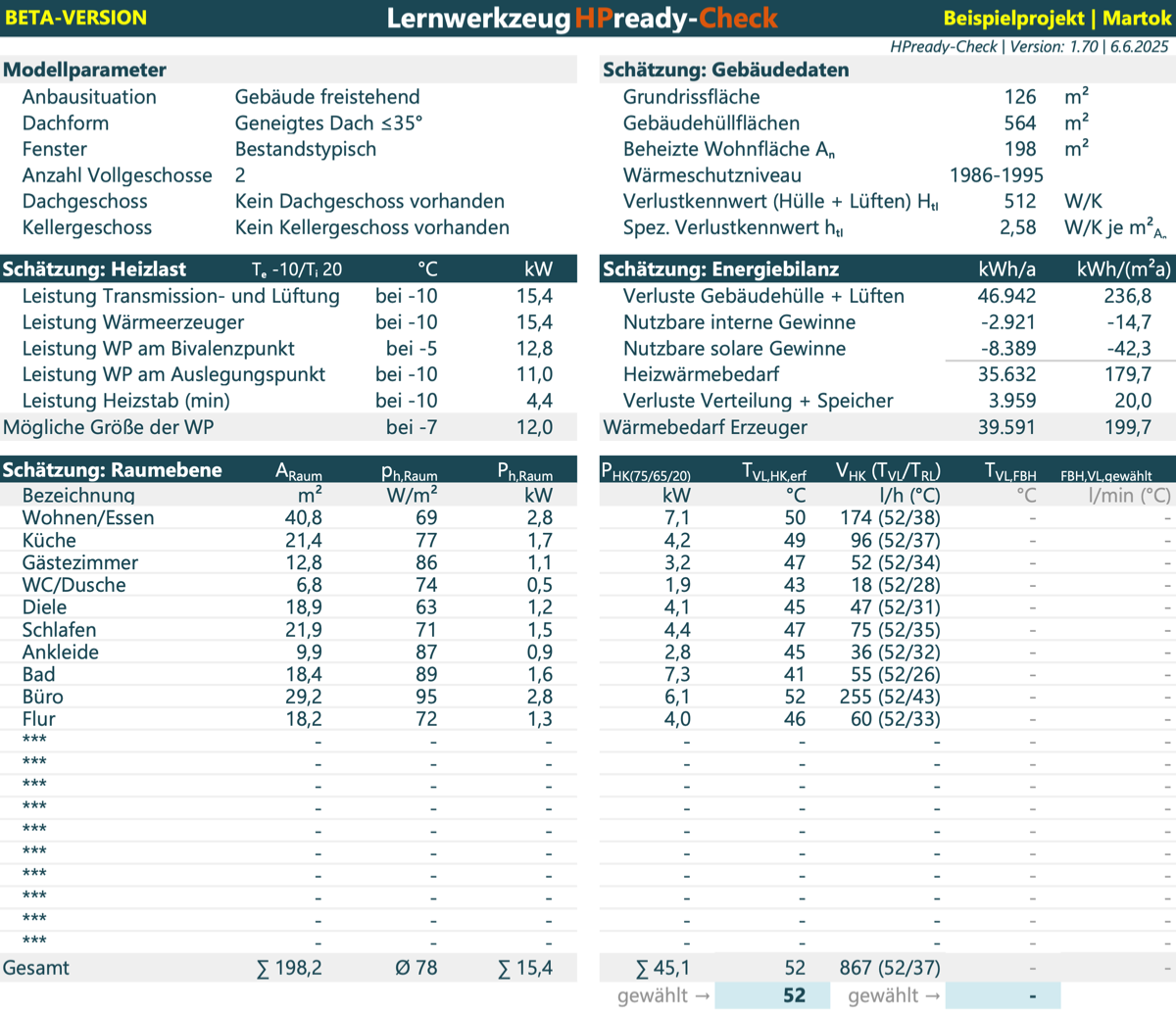Click the Anzahl Vollgeschosse value 2
Viewport: 1176px width, 1015px height.
[x=240, y=175]
